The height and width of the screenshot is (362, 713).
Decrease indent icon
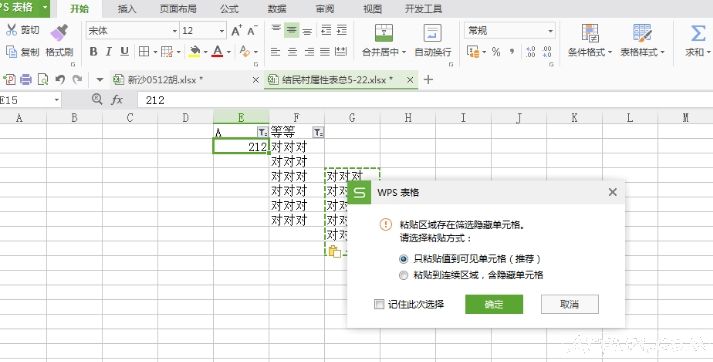pos(326,30)
